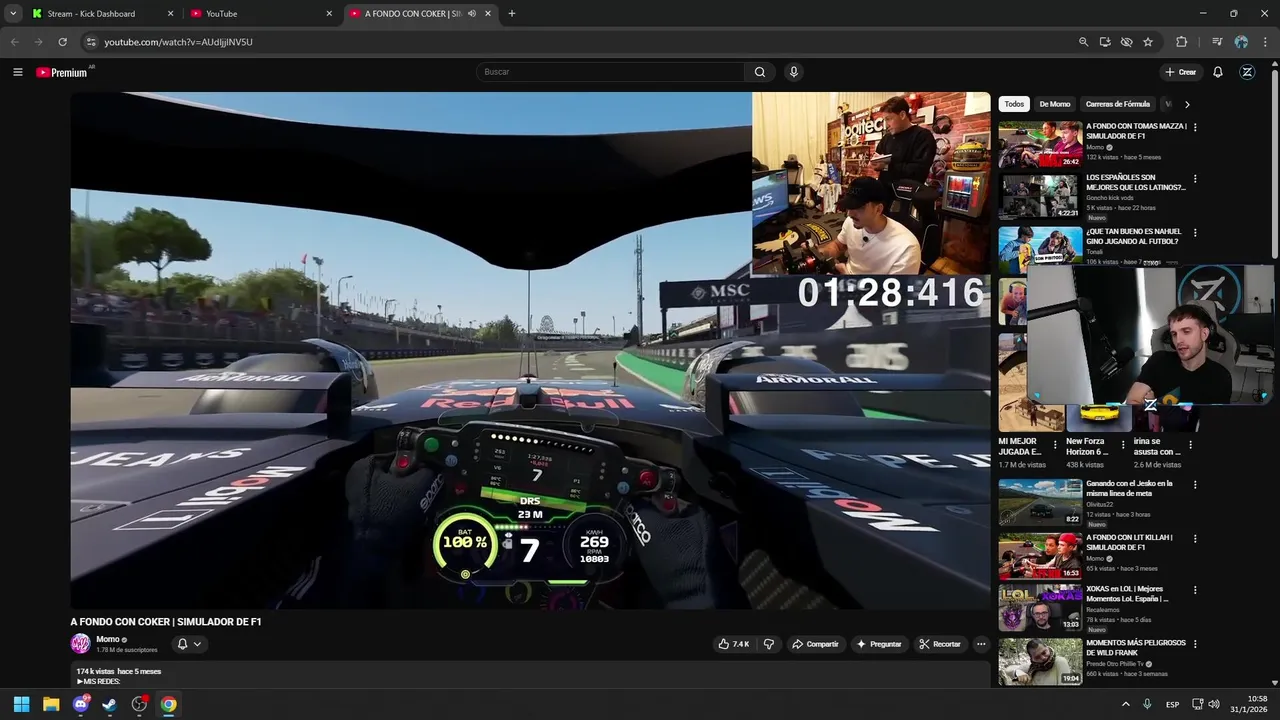Open a new Chrome tab
The image size is (1280, 720).
512,14
